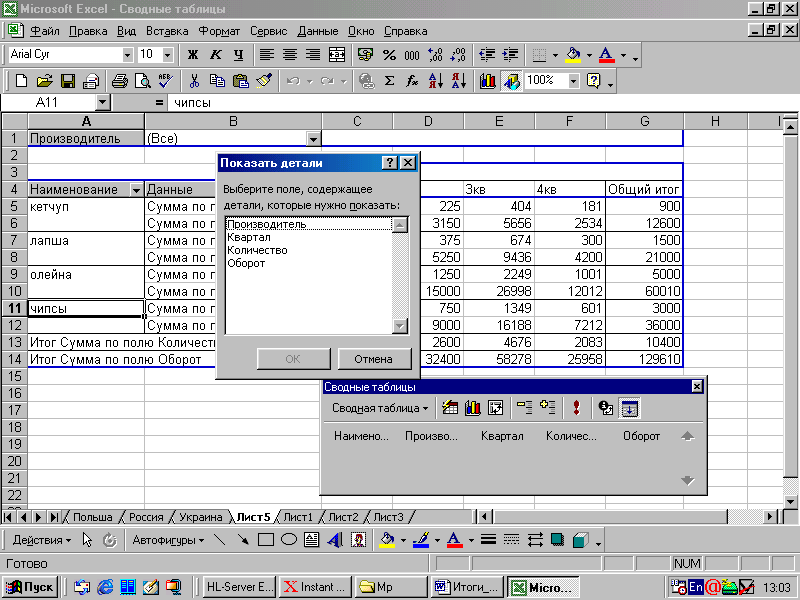The image size is (800, 600).
Task: Click the fill color yellow swatch
Action: coord(573,55)
